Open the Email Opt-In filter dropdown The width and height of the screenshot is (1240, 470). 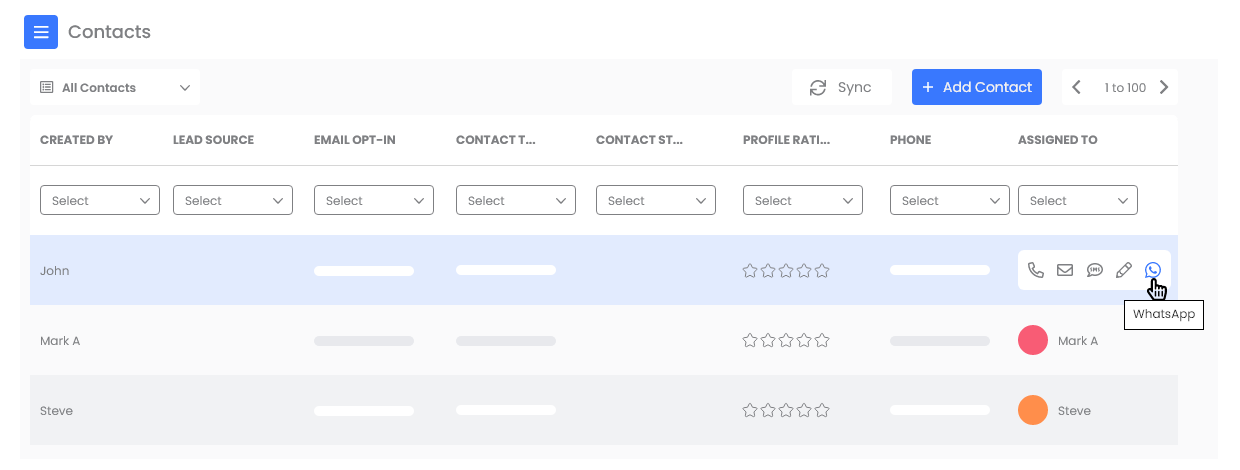374,201
